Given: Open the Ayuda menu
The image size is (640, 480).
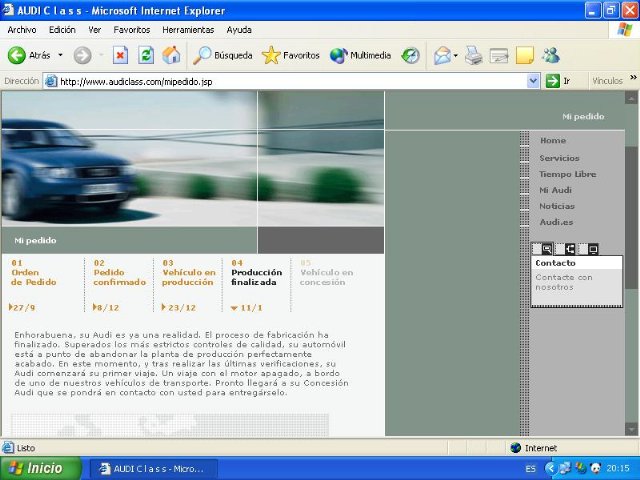Looking at the screenshot, I should tap(239, 30).
